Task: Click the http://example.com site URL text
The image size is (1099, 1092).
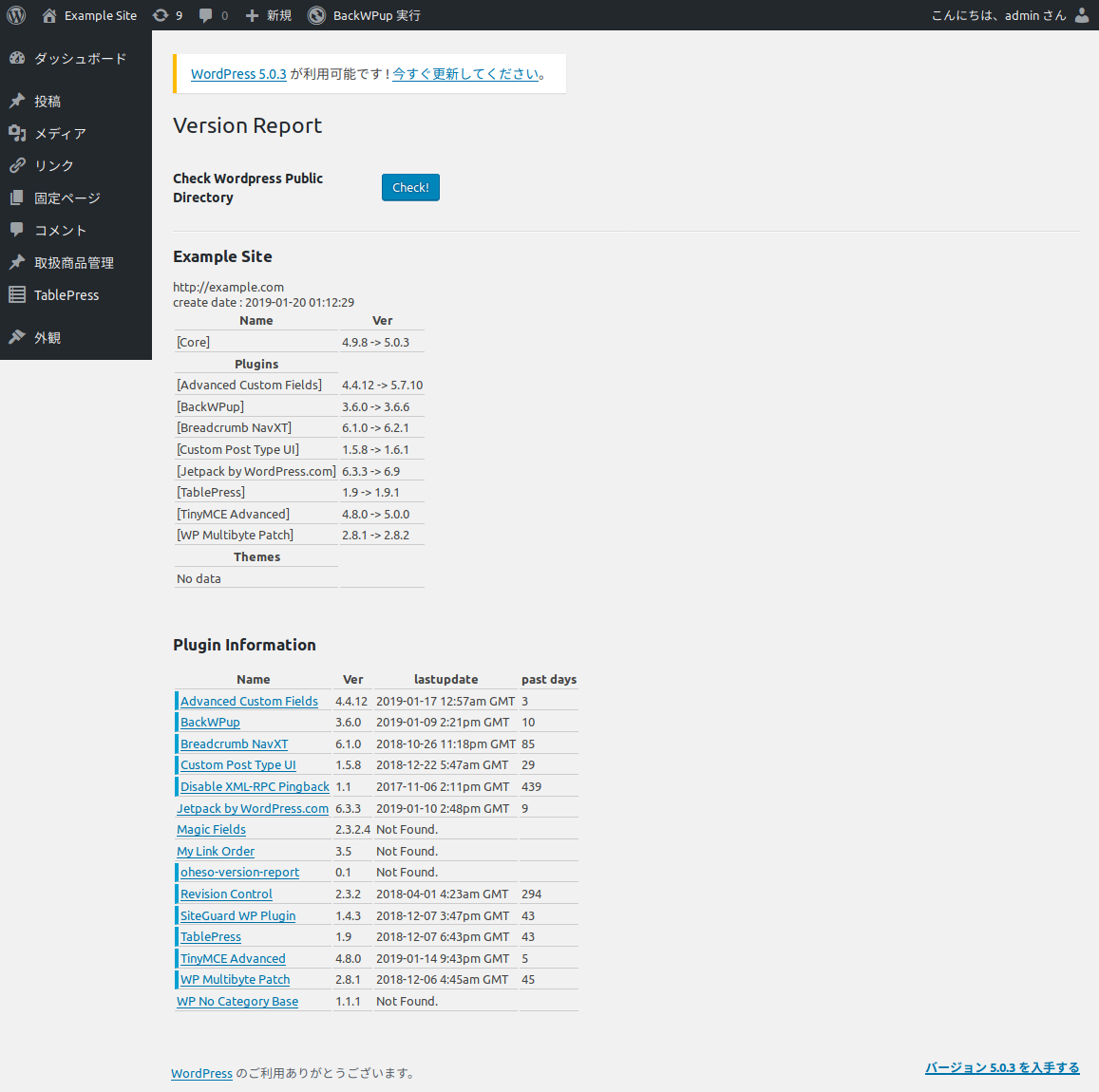Action: pos(228,287)
